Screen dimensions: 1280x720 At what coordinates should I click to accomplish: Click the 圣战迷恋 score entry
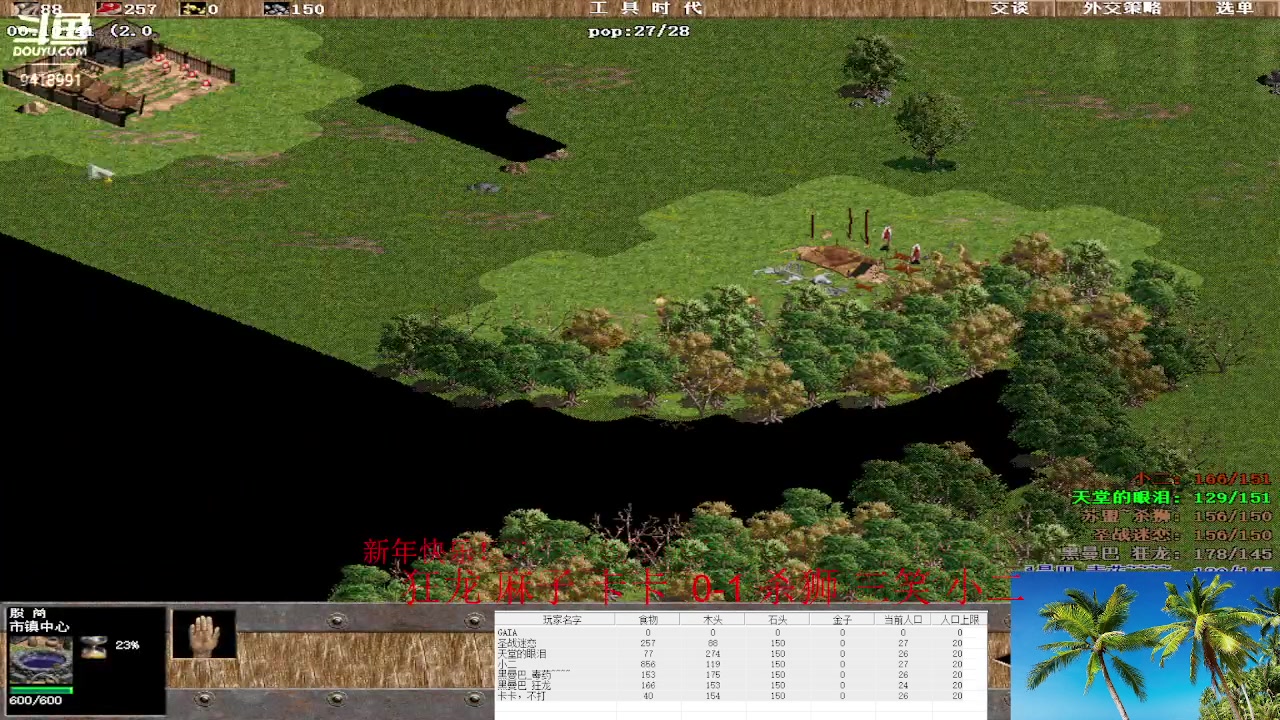tap(1181, 535)
